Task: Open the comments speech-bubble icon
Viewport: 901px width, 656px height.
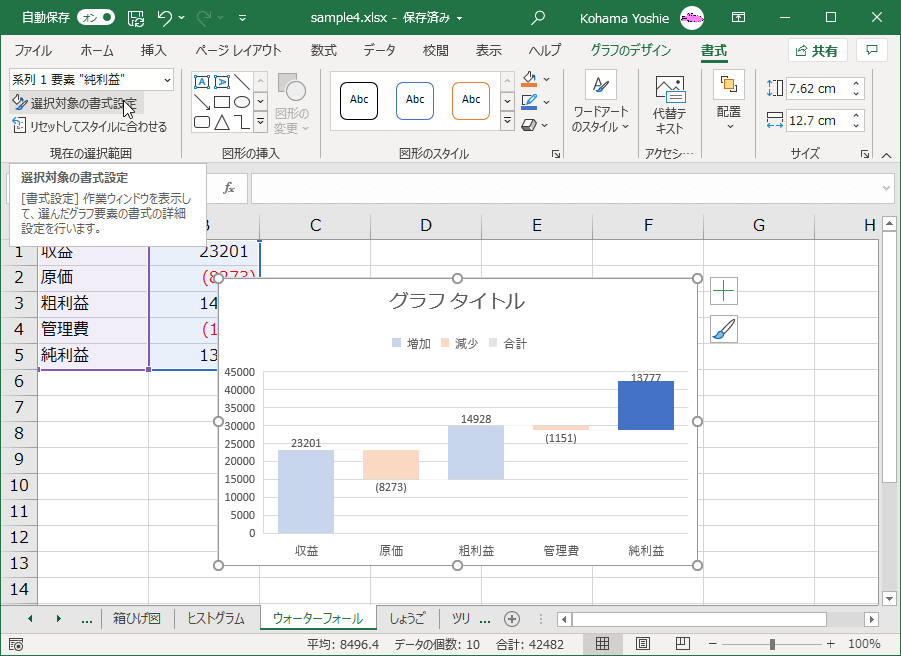Action: (872, 51)
